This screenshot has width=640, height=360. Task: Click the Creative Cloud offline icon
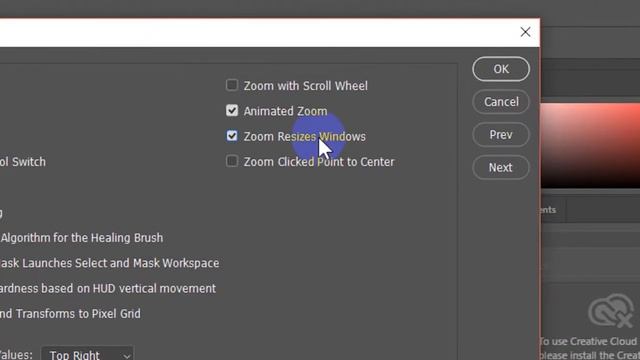click(611, 311)
